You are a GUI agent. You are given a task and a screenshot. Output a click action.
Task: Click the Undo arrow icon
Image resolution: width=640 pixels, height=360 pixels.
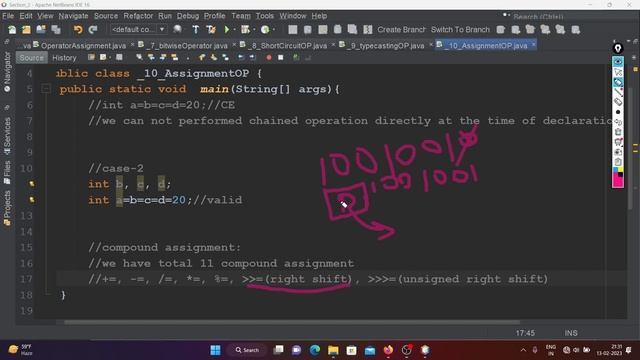[x=78, y=29]
